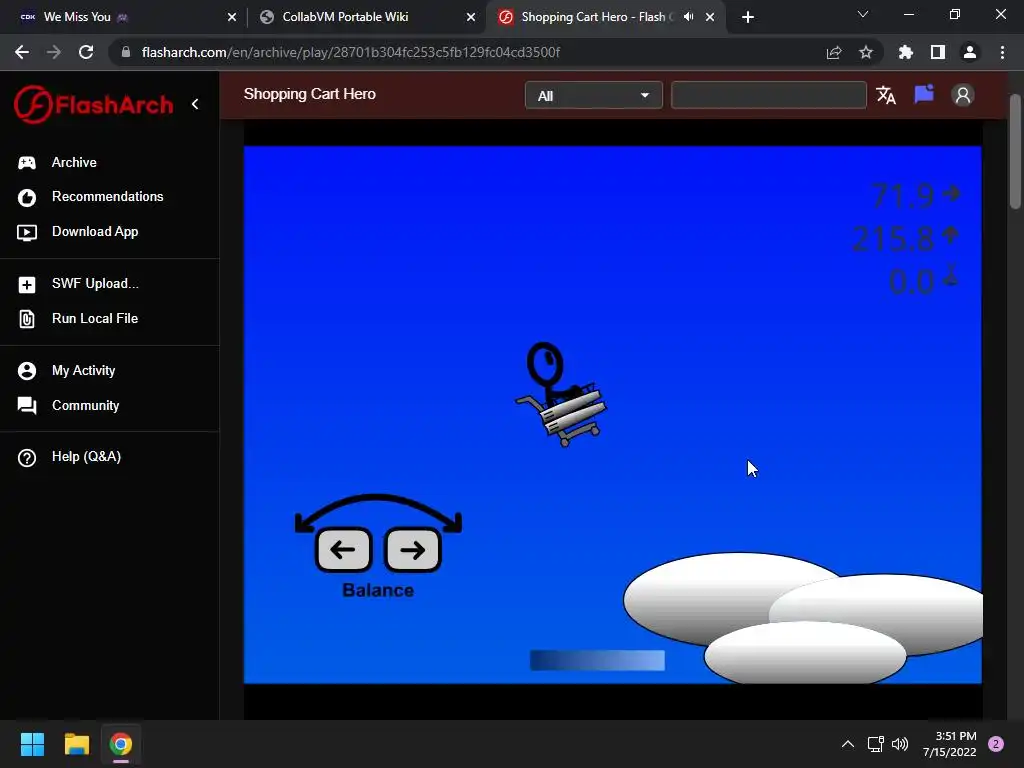Open the Chrome extensions puzzle icon

coord(906,52)
